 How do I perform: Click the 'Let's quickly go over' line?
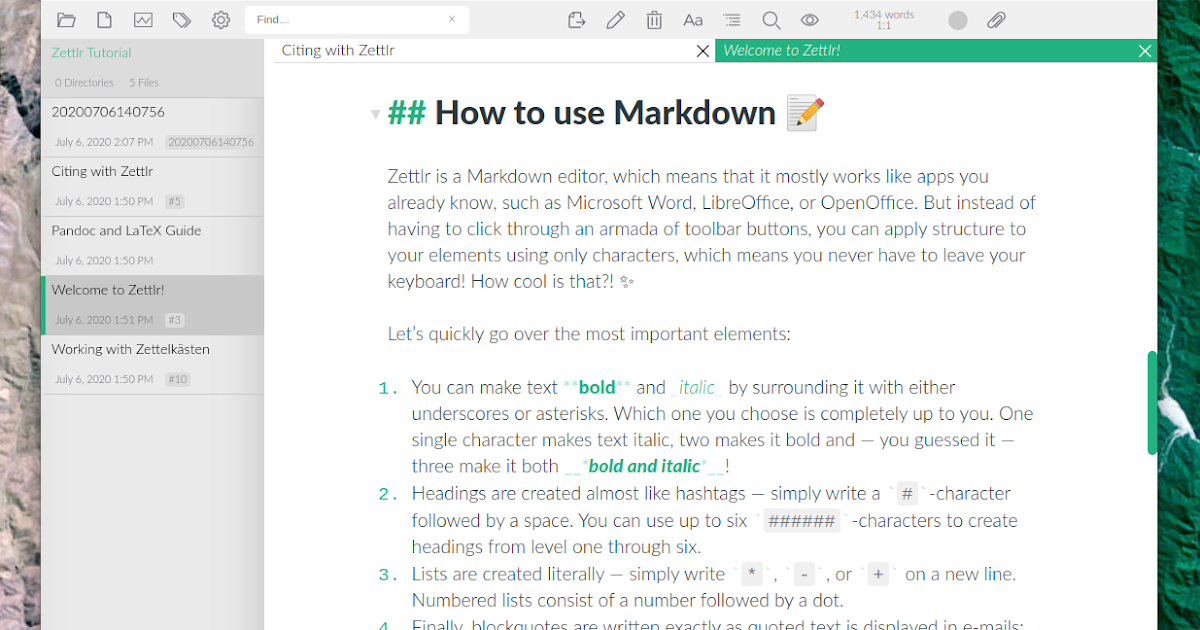click(x=589, y=334)
